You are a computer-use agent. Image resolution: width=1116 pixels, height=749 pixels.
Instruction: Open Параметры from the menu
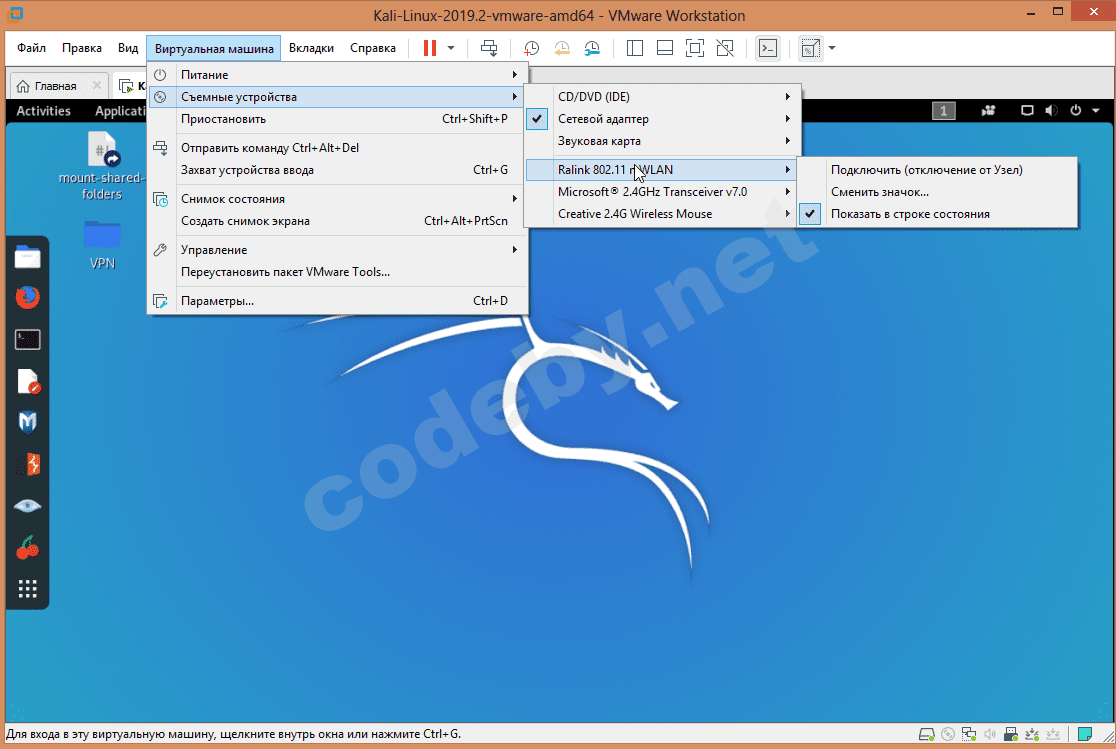[x=338, y=301]
